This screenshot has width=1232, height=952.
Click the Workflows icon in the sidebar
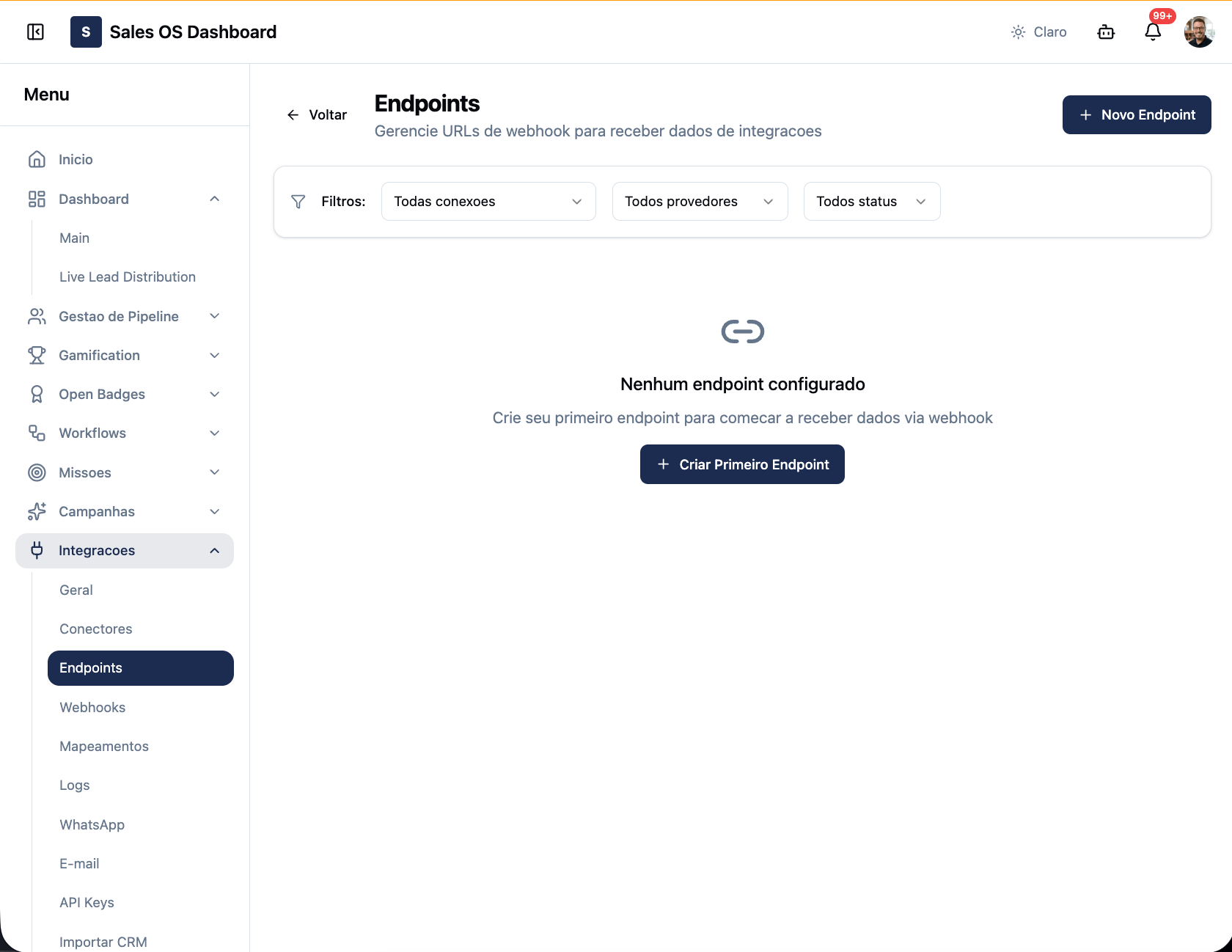click(37, 433)
